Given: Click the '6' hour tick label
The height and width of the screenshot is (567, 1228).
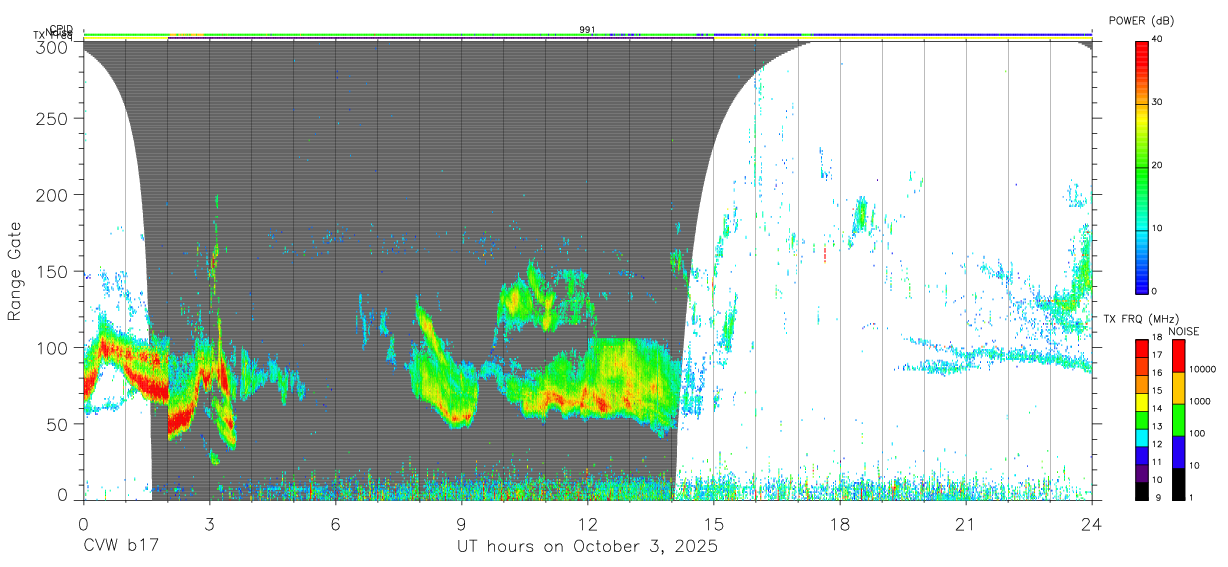Looking at the screenshot, I should 335,524.
